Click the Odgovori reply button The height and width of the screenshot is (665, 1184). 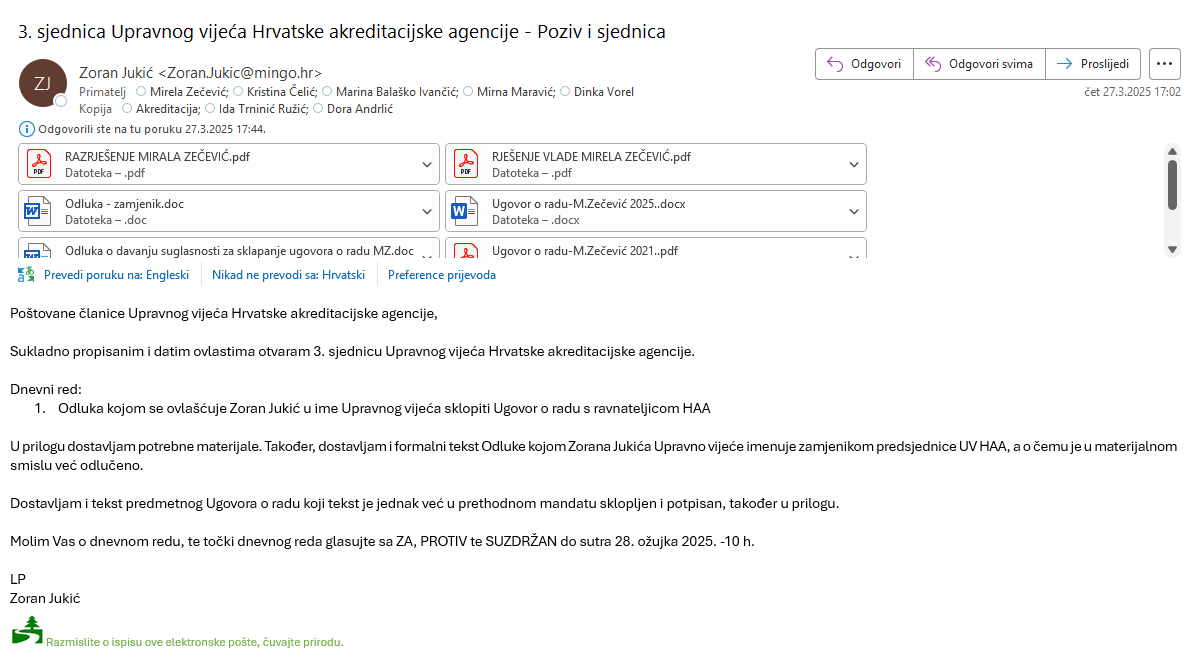pos(865,64)
